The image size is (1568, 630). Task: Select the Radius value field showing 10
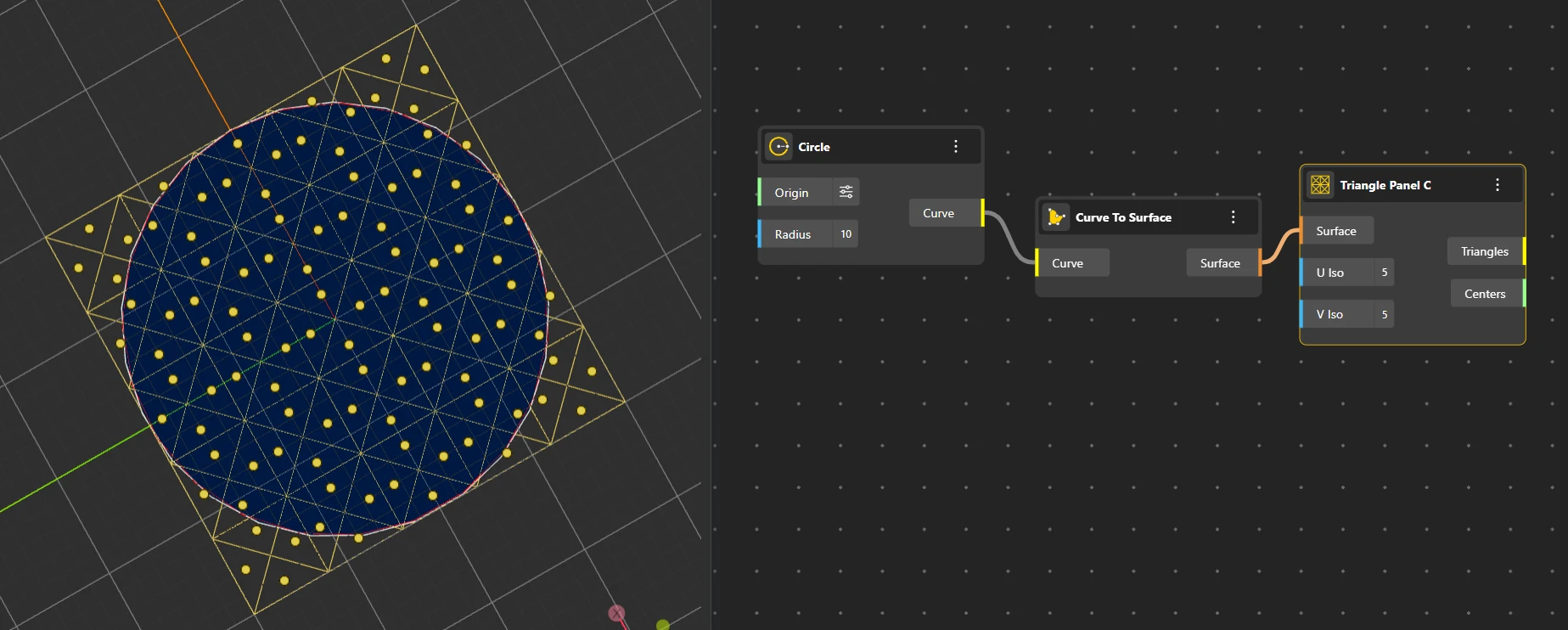(x=846, y=234)
